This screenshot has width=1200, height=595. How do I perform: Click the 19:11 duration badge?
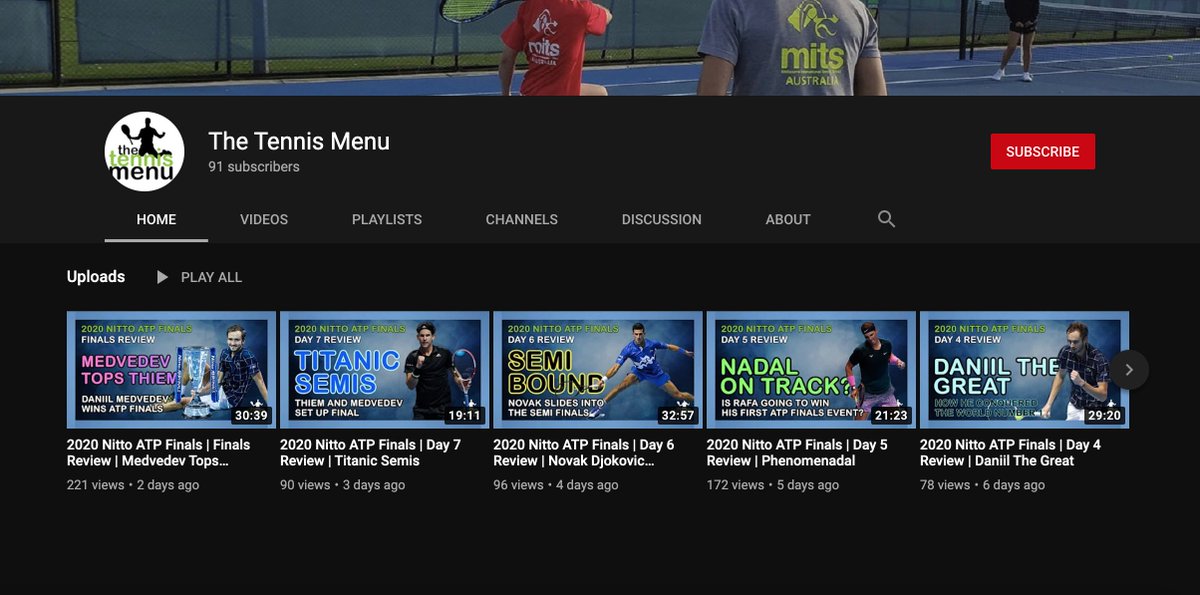(463, 415)
